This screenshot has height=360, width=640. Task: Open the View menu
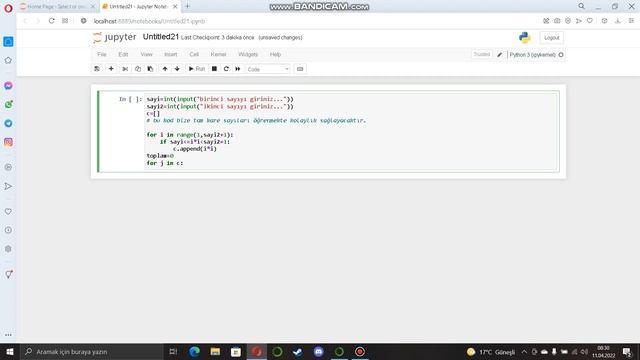coord(146,54)
